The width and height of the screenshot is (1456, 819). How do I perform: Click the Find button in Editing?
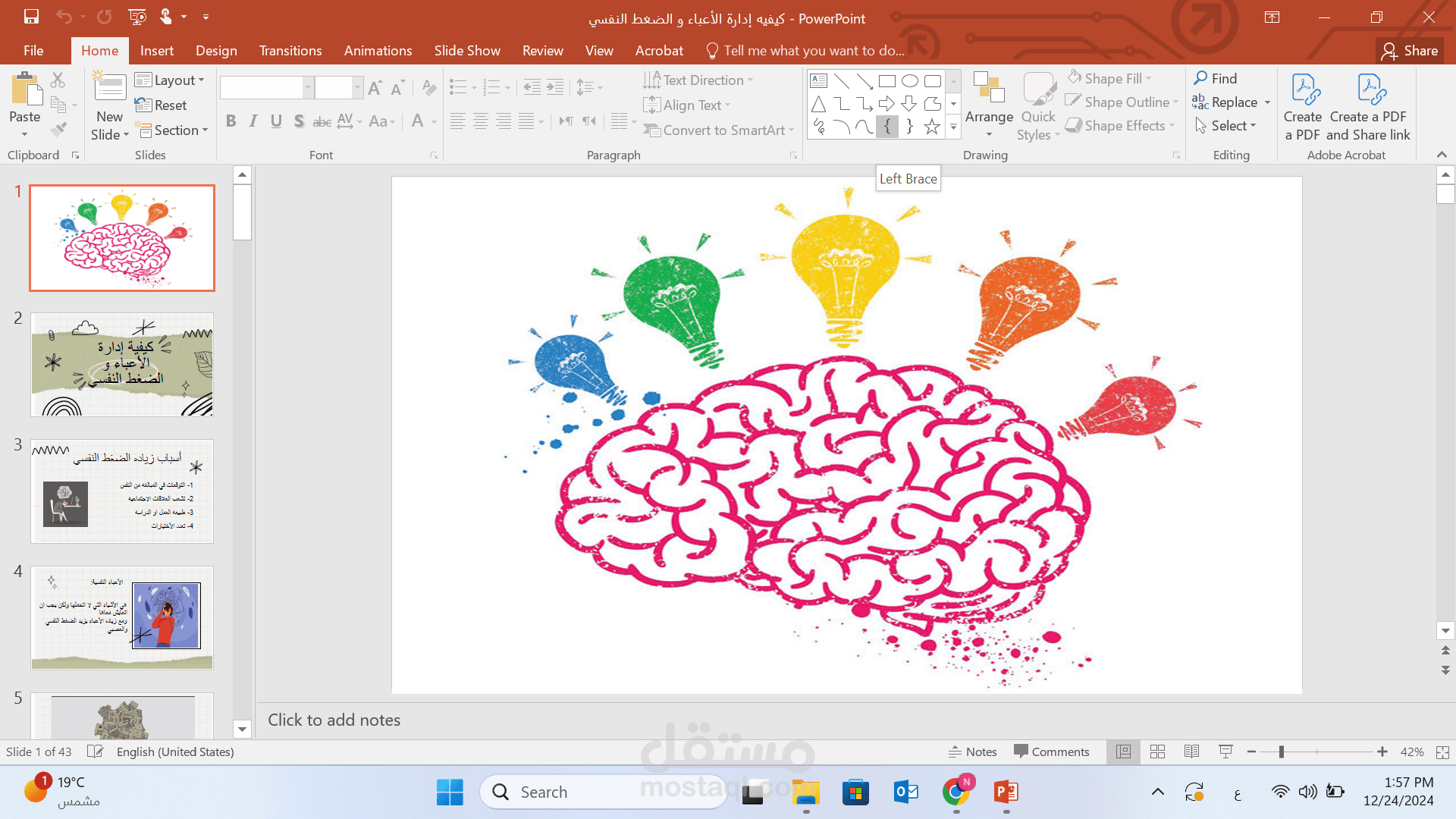(x=1216, y=79)
